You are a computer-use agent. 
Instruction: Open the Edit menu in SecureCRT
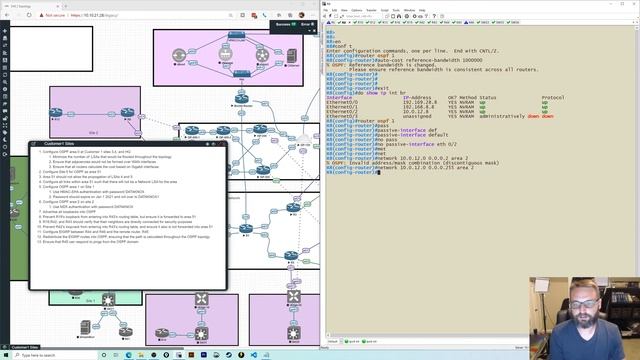pos(334,10)
